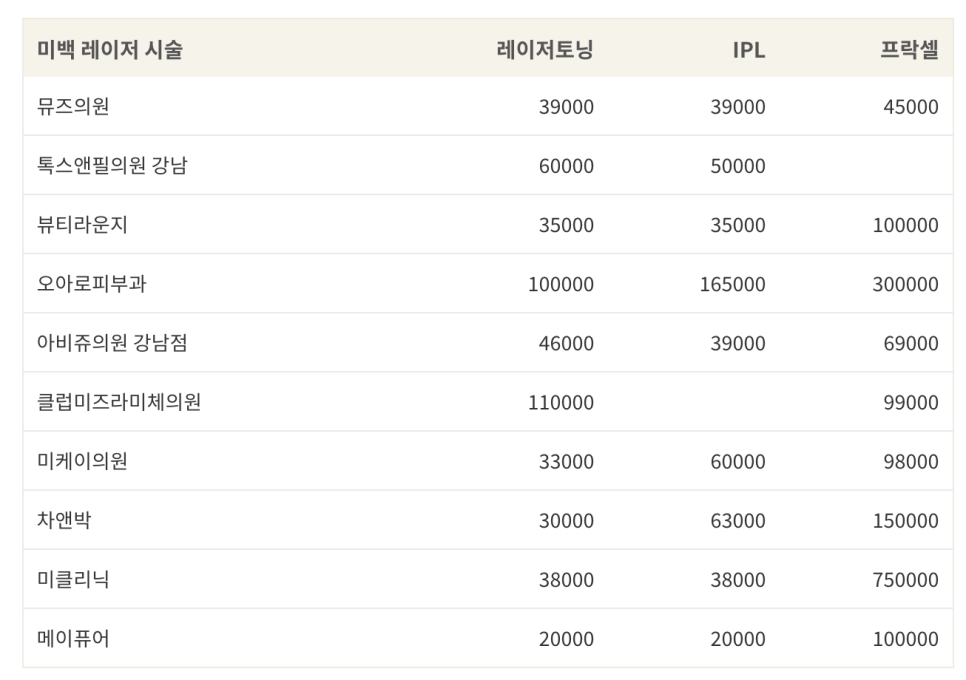Select the 오아로피부과 clinic name
The height and width of the screenshot is (680, 966).
(91, 284)
